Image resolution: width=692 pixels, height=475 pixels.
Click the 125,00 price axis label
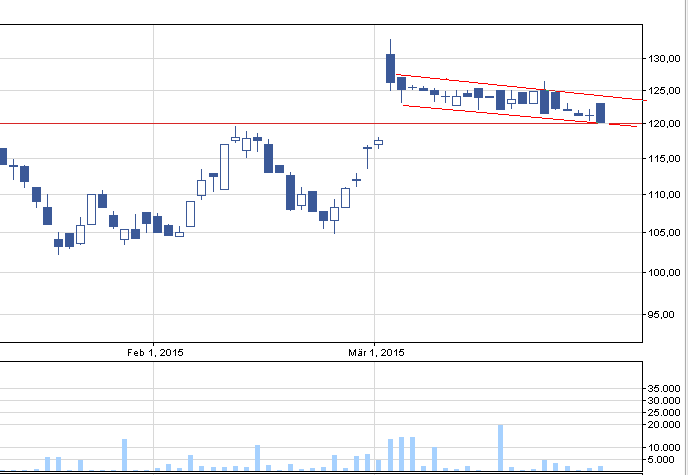[x=665, y=93]
